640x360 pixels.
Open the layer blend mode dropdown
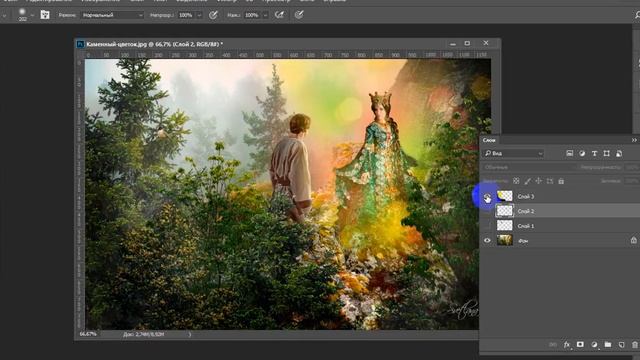click(529, 167)
